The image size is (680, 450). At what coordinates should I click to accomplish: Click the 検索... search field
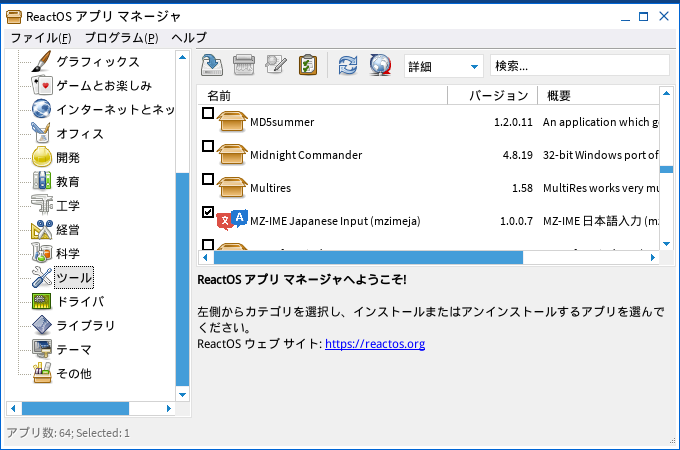[x=580, y=66]
